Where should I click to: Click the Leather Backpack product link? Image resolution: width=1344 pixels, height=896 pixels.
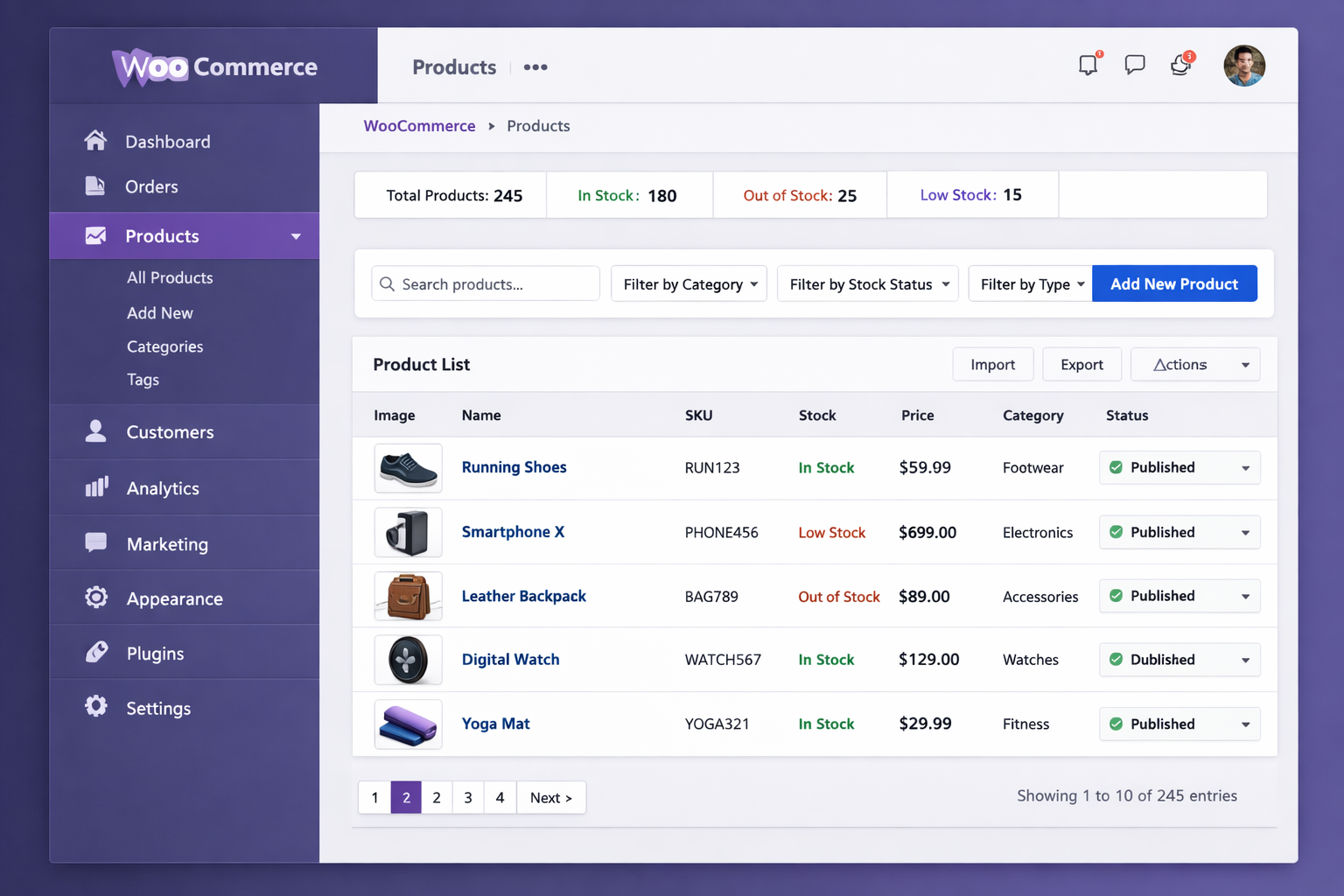523,596
